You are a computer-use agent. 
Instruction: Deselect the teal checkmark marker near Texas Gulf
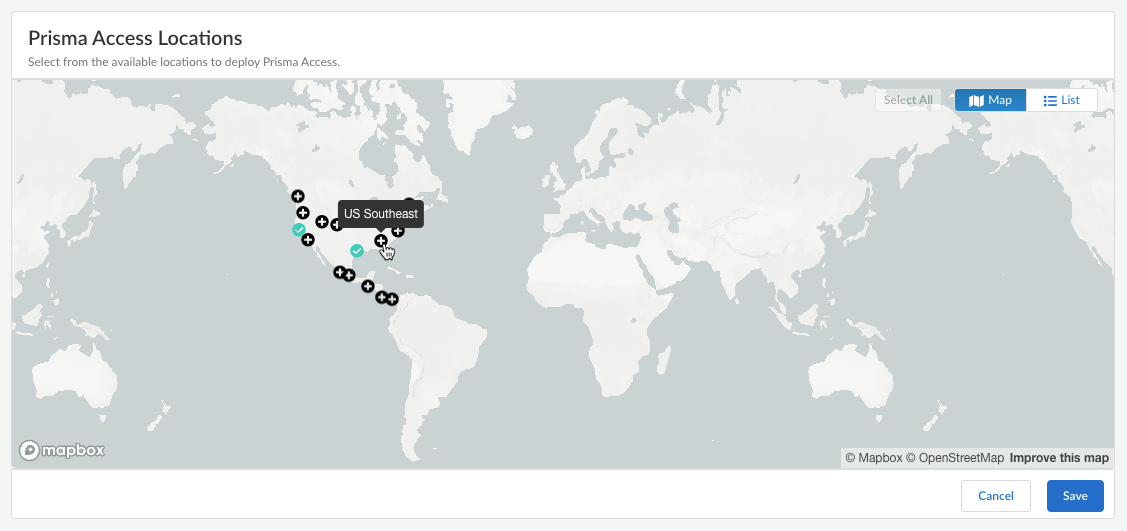click(x=356, y=251)
